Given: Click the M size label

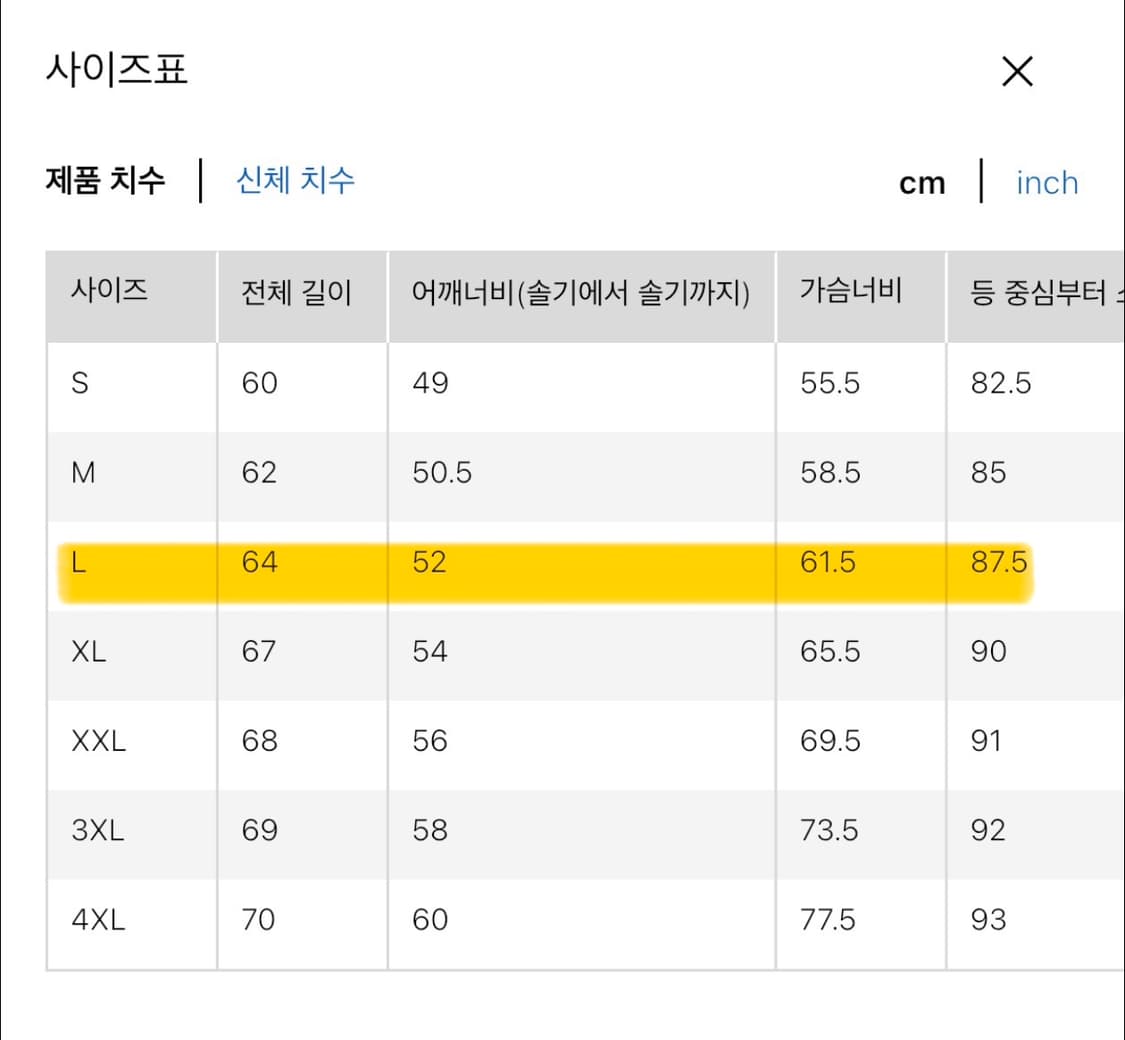Looking at the screenshot, I should point(85,472).
